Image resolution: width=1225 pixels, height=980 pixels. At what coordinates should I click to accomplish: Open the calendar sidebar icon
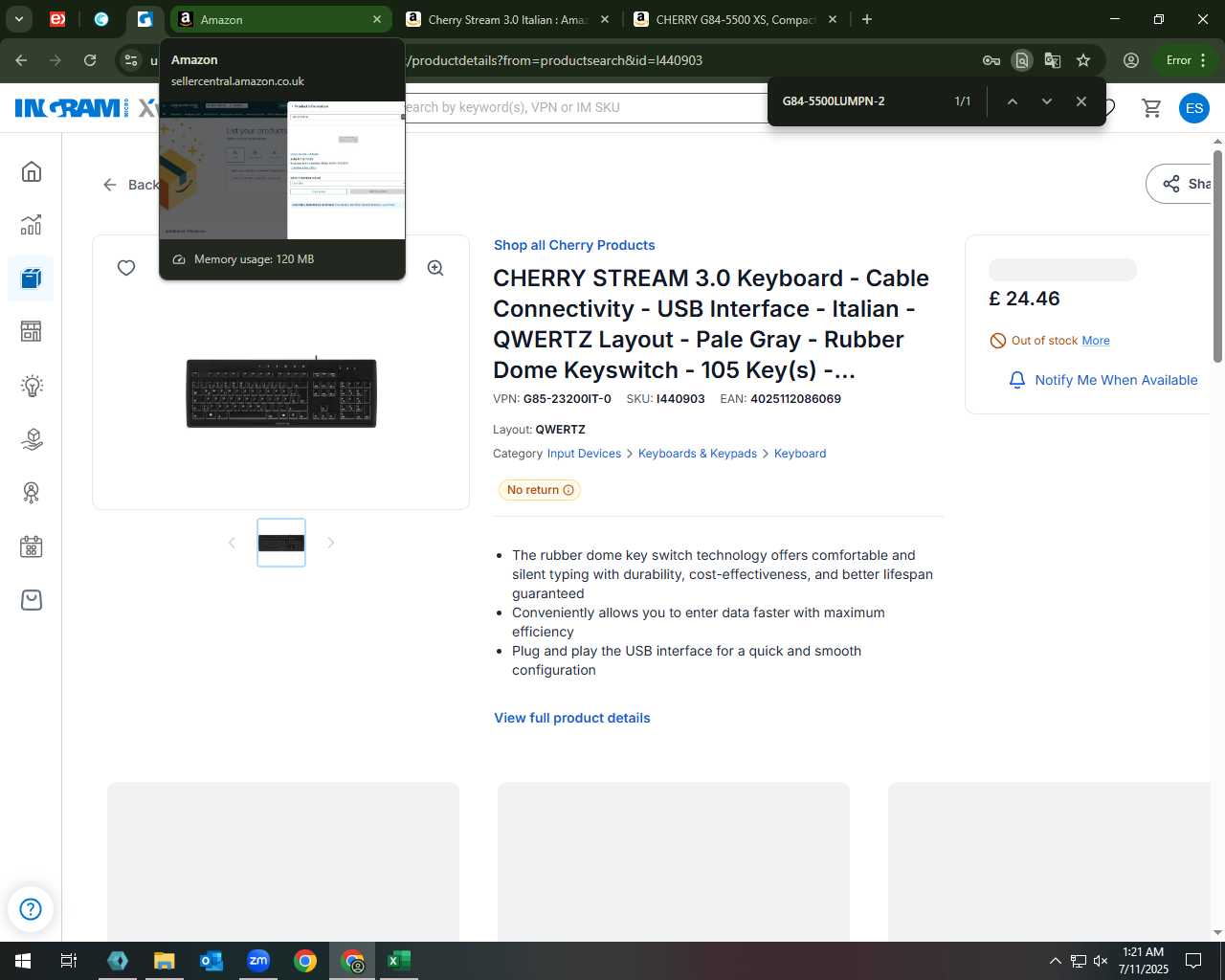click(x=32, y=546)
